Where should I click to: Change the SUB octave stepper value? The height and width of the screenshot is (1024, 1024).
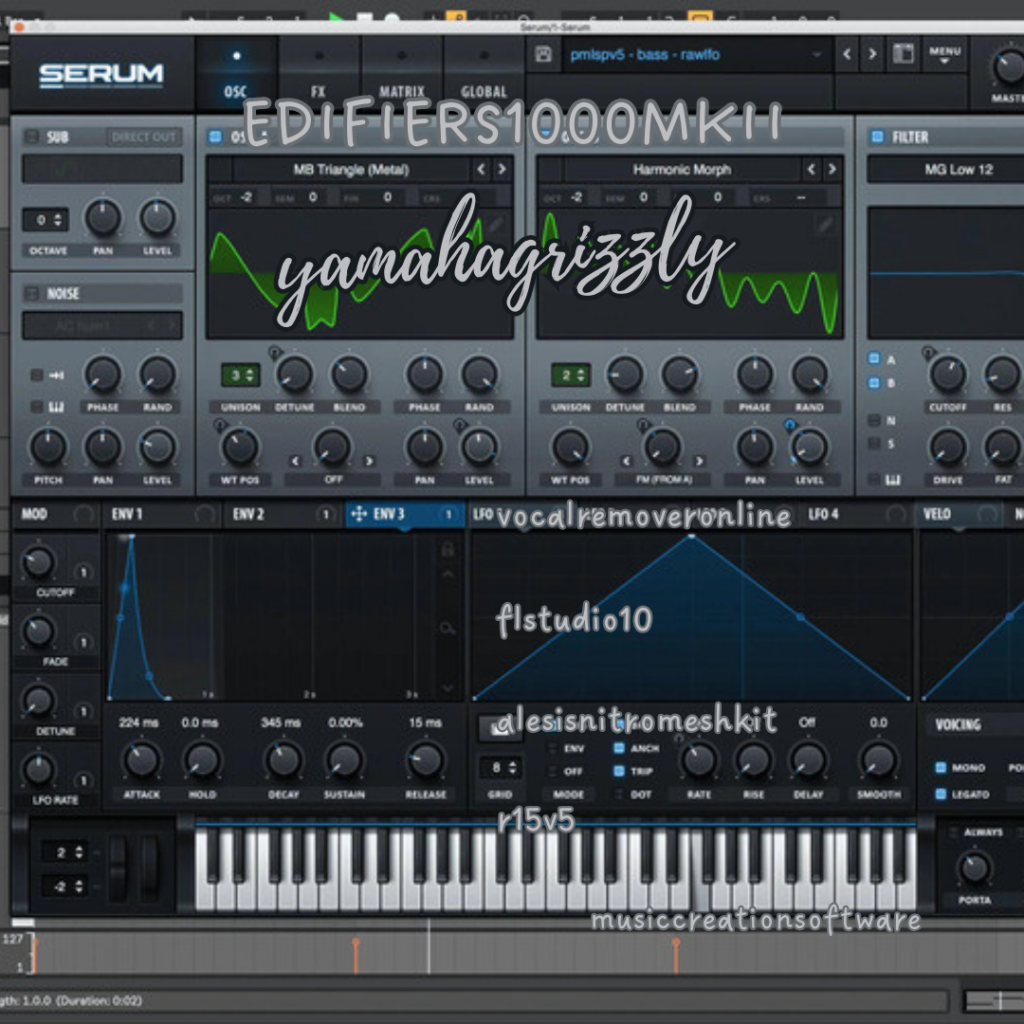pyautogui.click(x=44, y=220)
